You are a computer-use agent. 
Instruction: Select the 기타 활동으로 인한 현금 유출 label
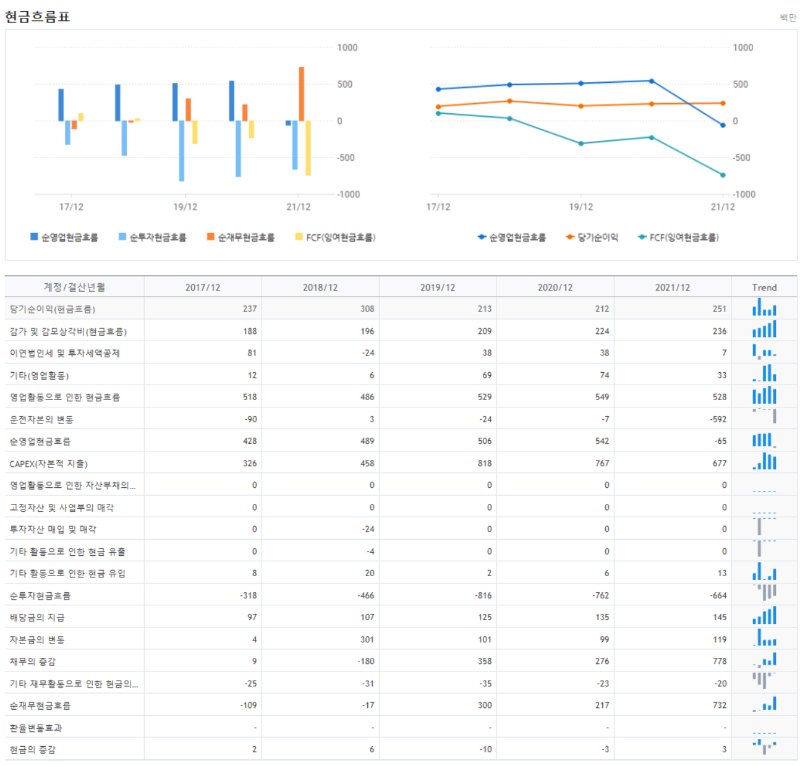click(x=67, y=552)
